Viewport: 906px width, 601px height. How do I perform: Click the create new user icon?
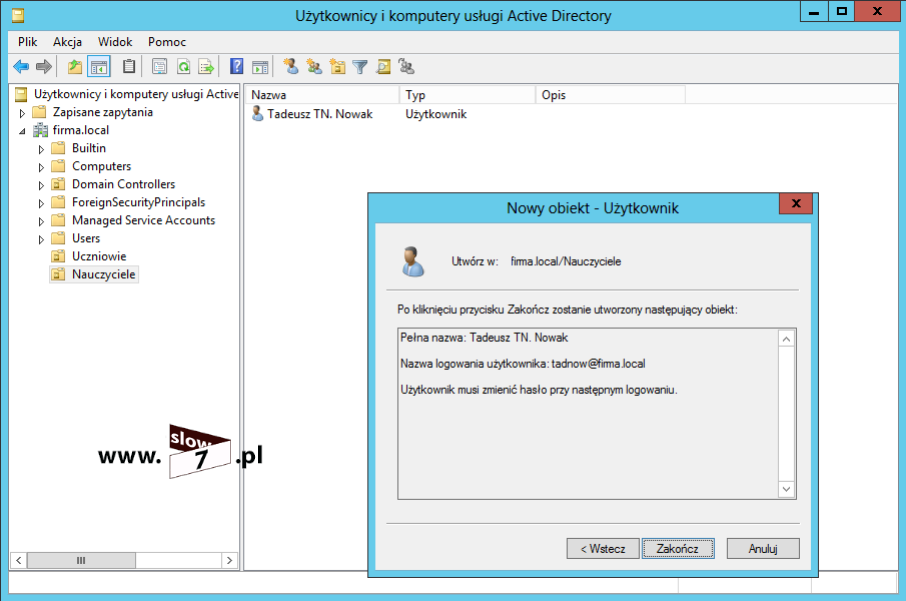[291, 67]
